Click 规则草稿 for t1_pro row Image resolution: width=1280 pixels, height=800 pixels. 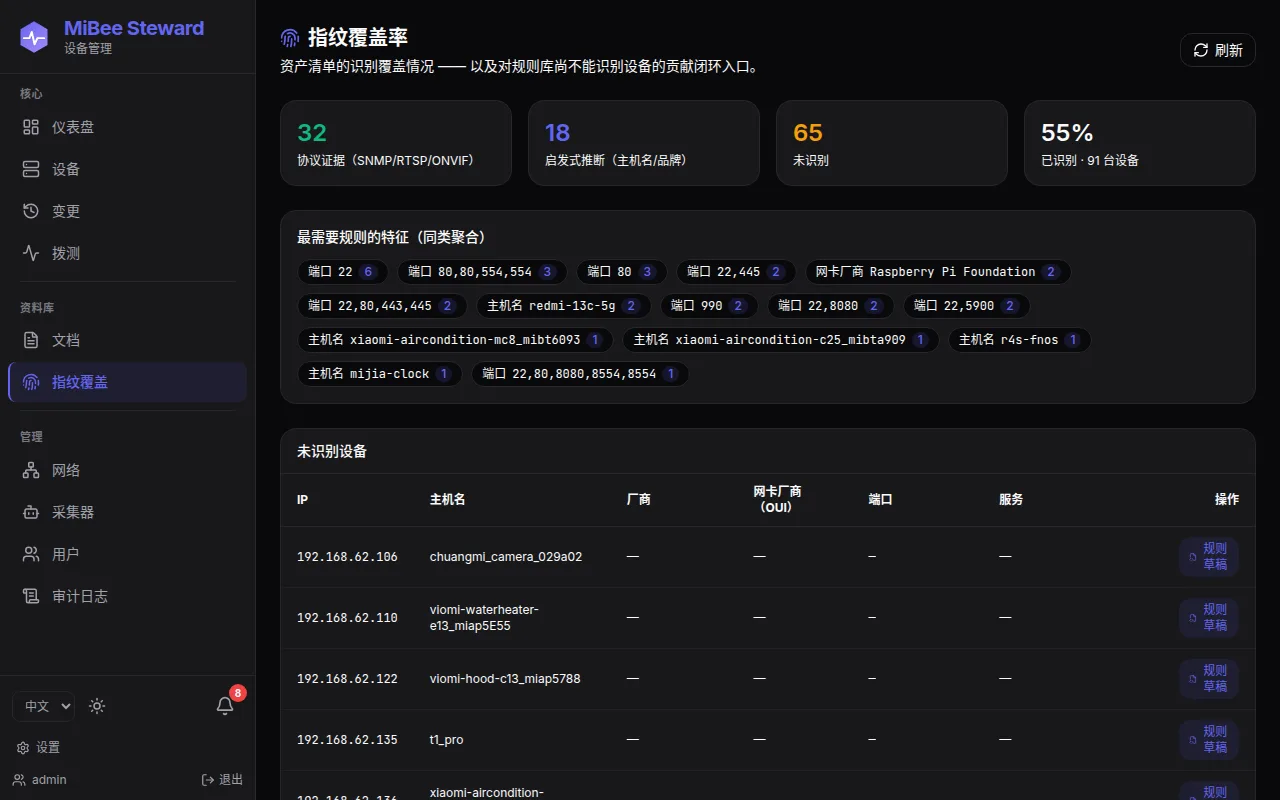pos(1208,740)
